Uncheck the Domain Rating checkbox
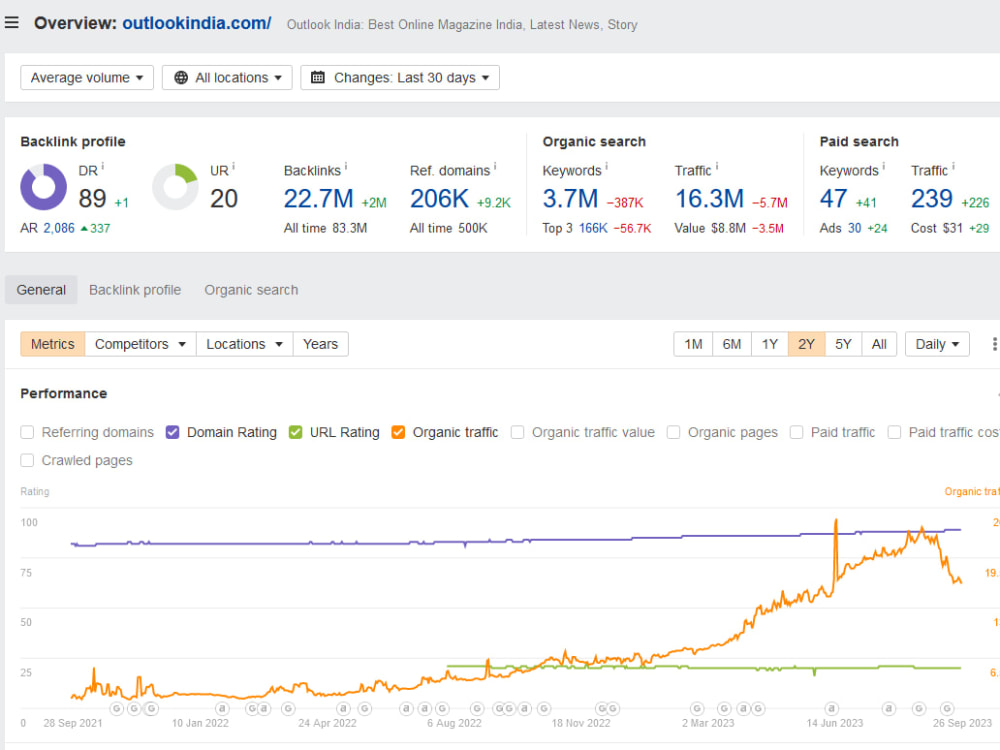This screenshot has width=1000, height=750. click(172, 432)
